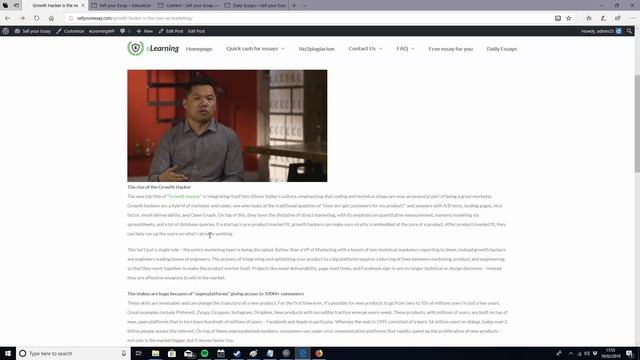Expand Quick cash for essays menu
Image resolution: width=640 pixels, height=360 pixels.
[256, 49]
